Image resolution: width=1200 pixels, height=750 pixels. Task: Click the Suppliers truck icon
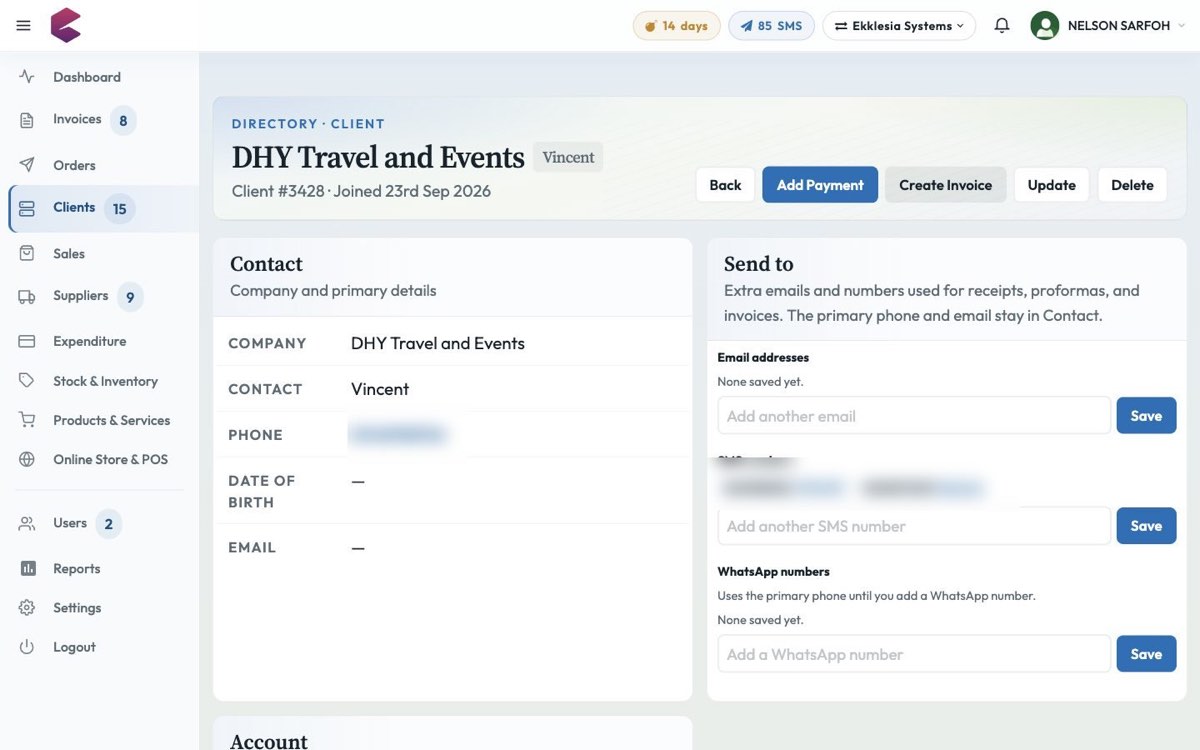(27, 296)
